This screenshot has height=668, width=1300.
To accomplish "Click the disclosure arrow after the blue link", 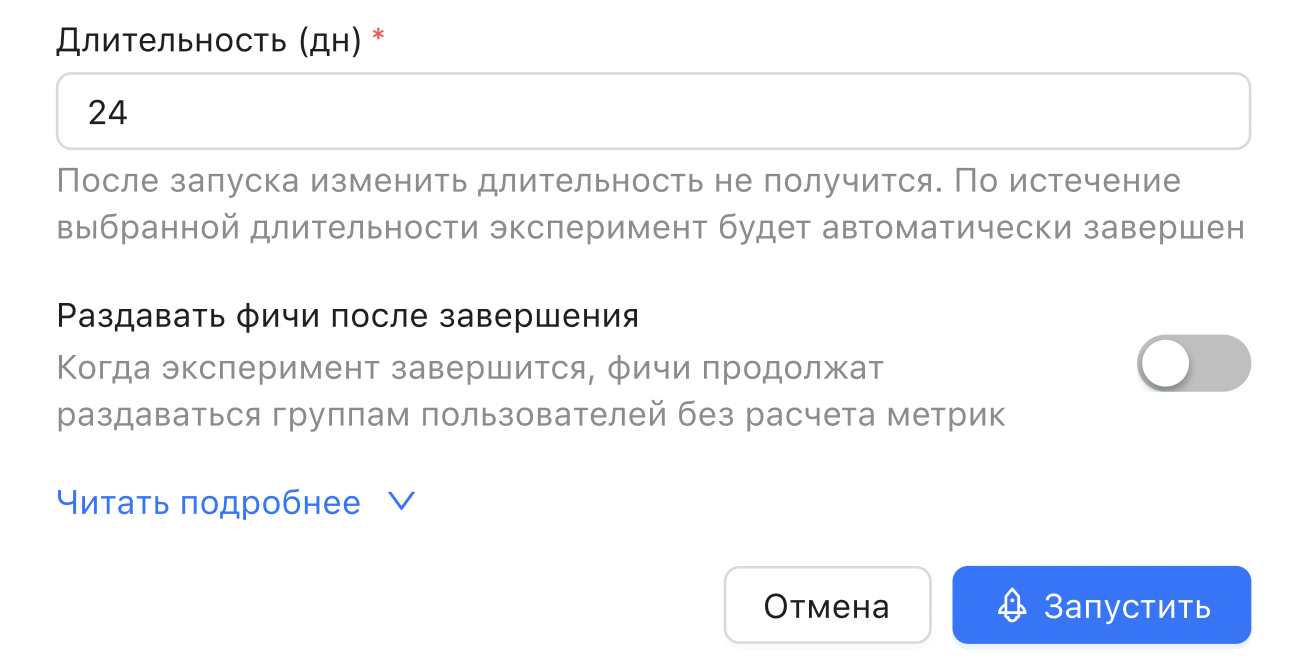I will (x=400, y=503).
